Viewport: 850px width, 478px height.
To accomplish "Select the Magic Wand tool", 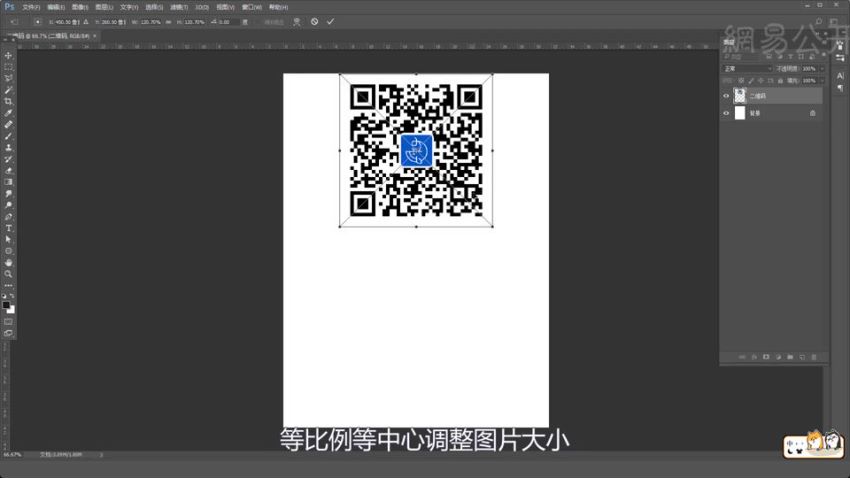I will [x=8, y=90].
